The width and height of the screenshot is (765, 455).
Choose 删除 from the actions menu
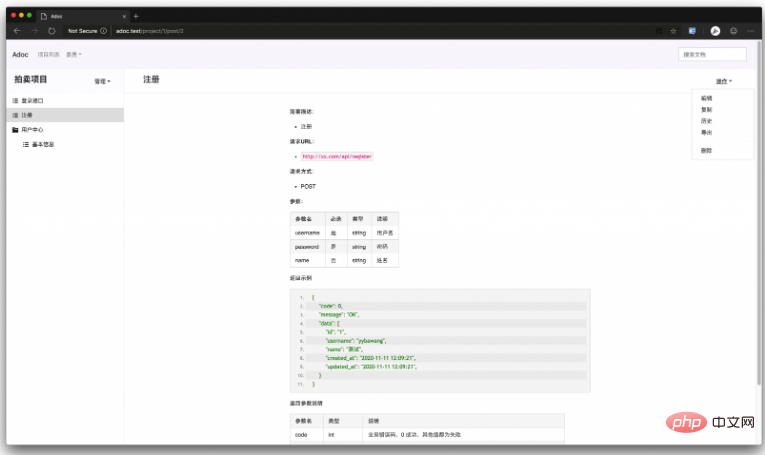pos(706,151)
